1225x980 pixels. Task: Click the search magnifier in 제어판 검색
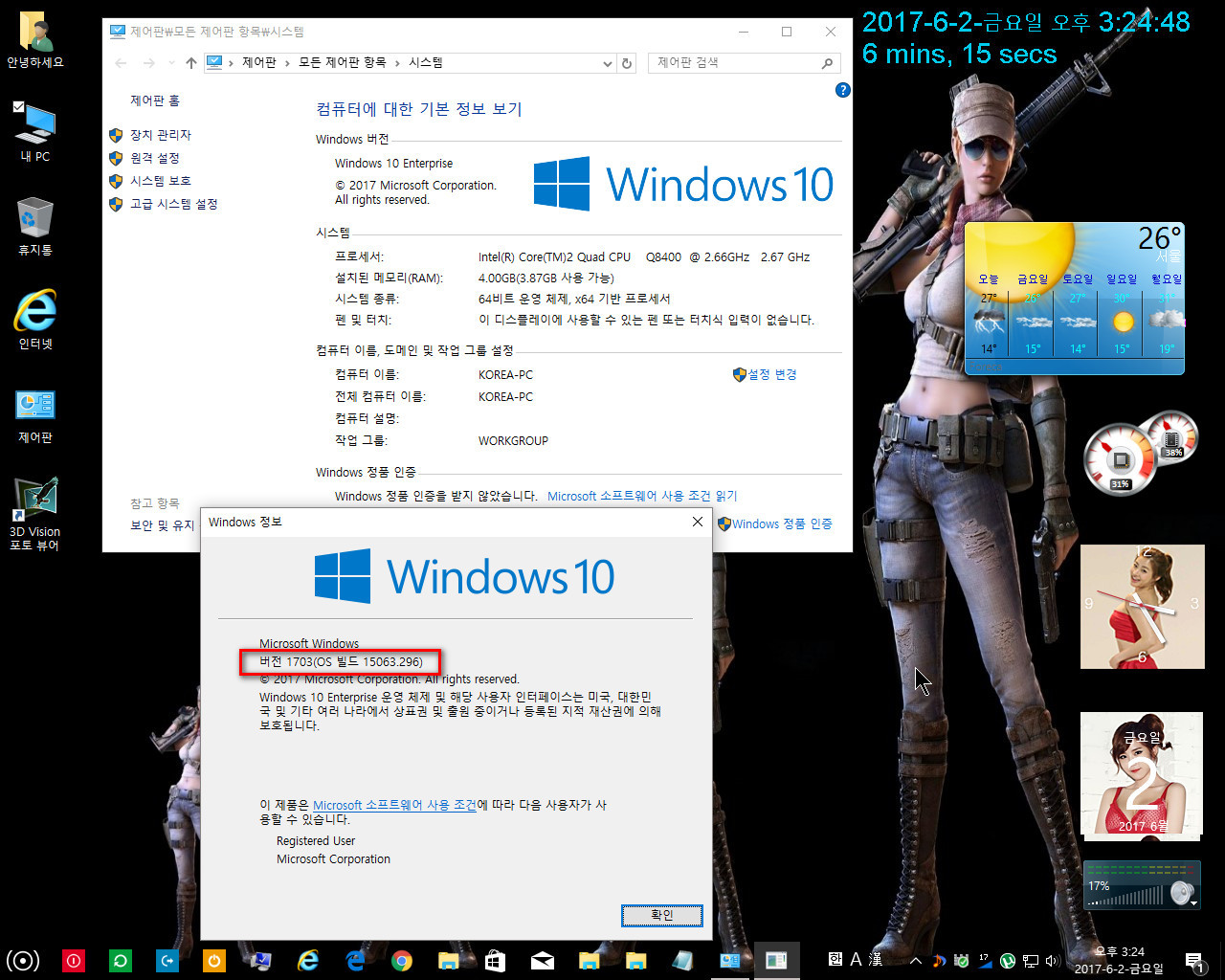point(827,63)
